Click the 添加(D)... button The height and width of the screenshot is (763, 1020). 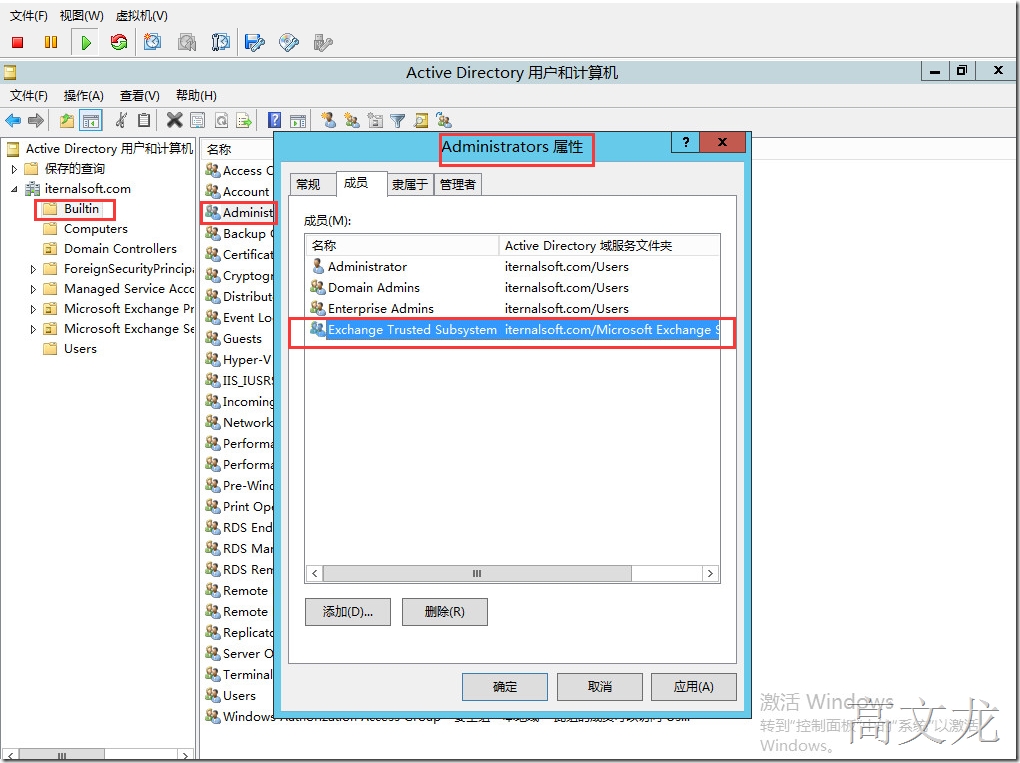click(347, 612)
